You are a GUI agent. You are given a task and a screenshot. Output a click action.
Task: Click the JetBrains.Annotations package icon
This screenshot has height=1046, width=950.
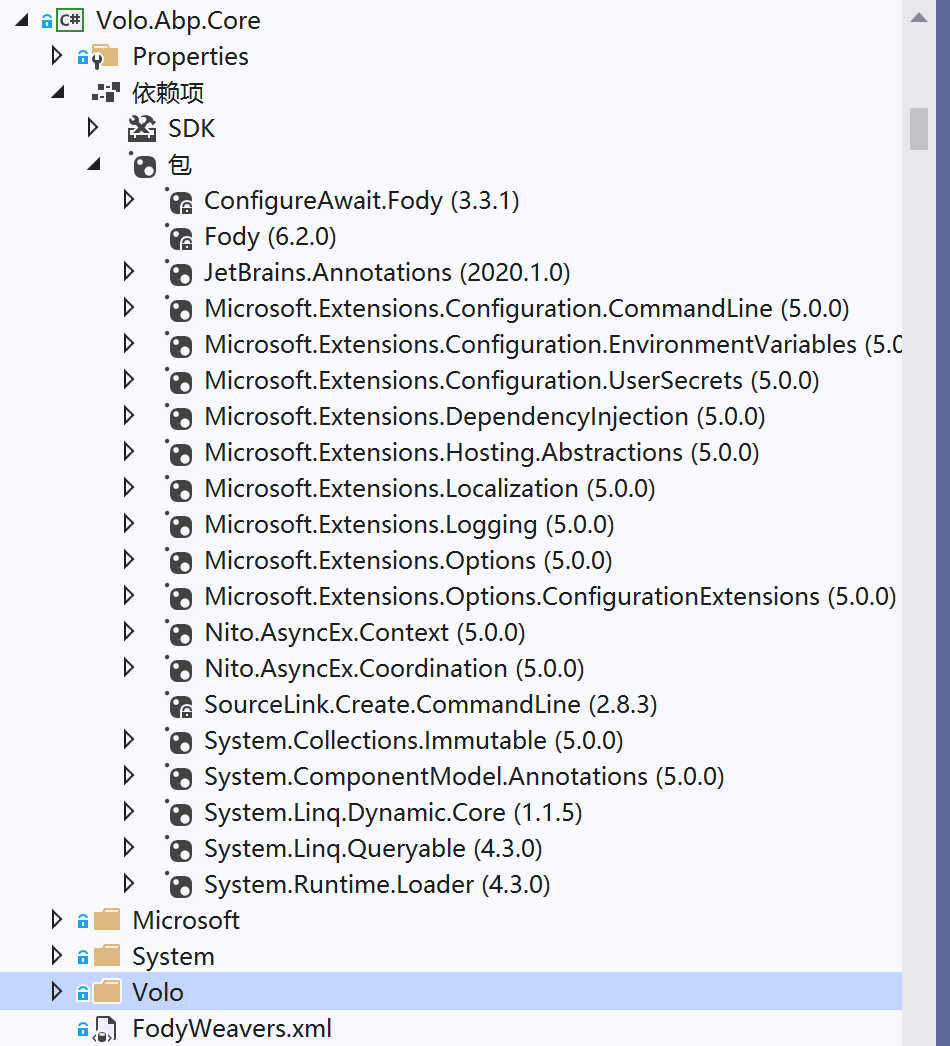pyautogui.click(x=179, y=273)
